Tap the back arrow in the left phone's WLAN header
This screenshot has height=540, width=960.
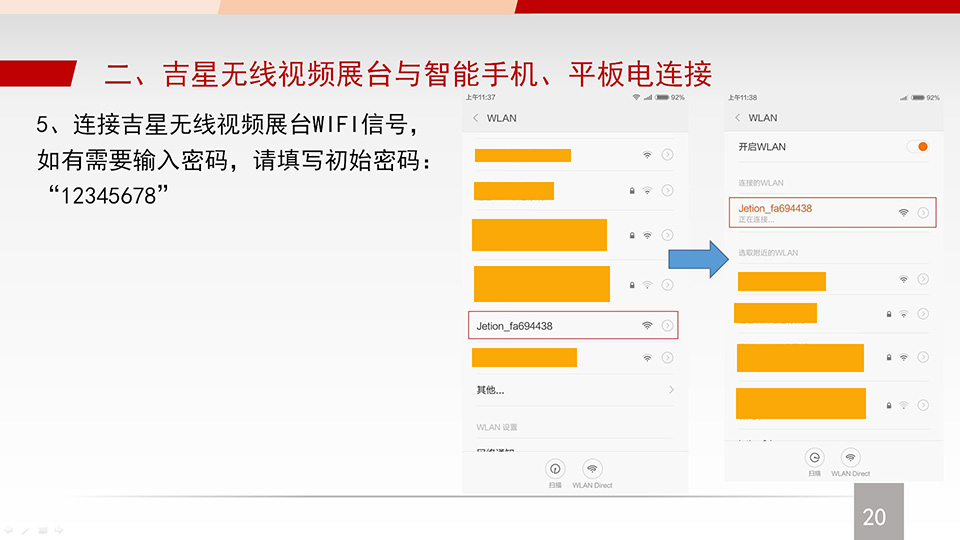[x=476, y=118]
